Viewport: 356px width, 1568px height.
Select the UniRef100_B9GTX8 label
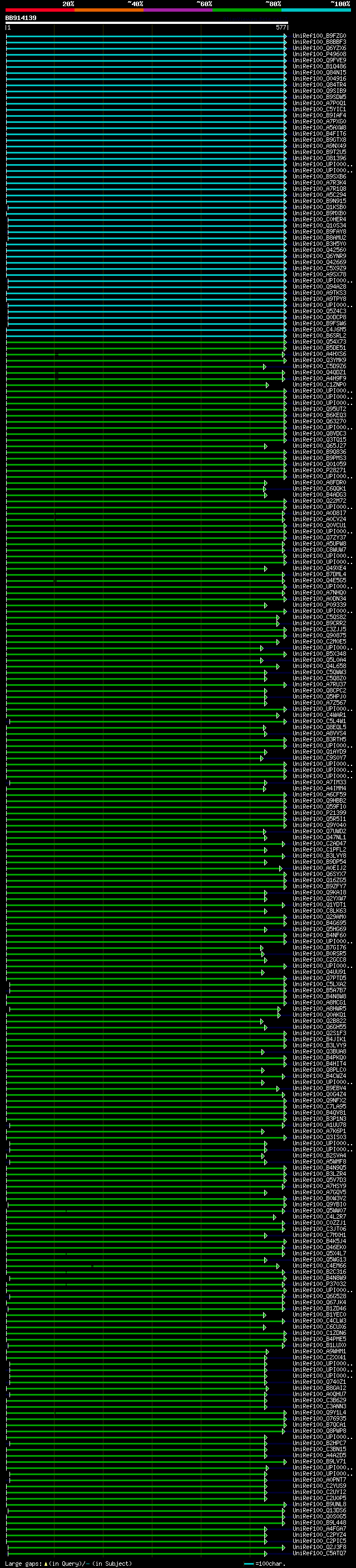tap(319, 140)
